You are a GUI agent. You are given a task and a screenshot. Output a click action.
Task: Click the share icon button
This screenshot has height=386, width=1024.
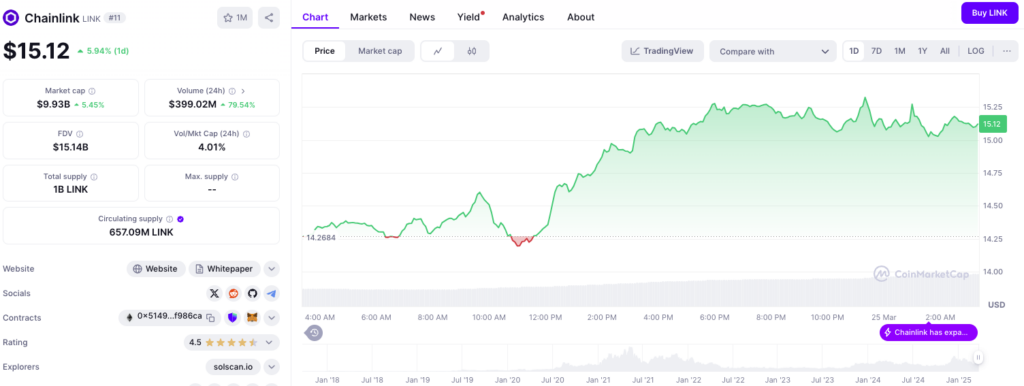(268, 18)
